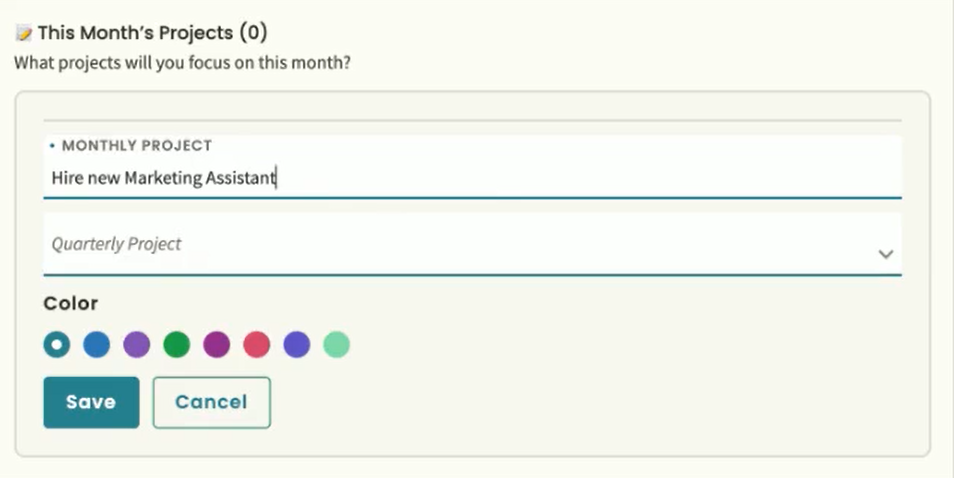Click the (0) project count in heading
954x478 pixels.
(x=253, y=33)
